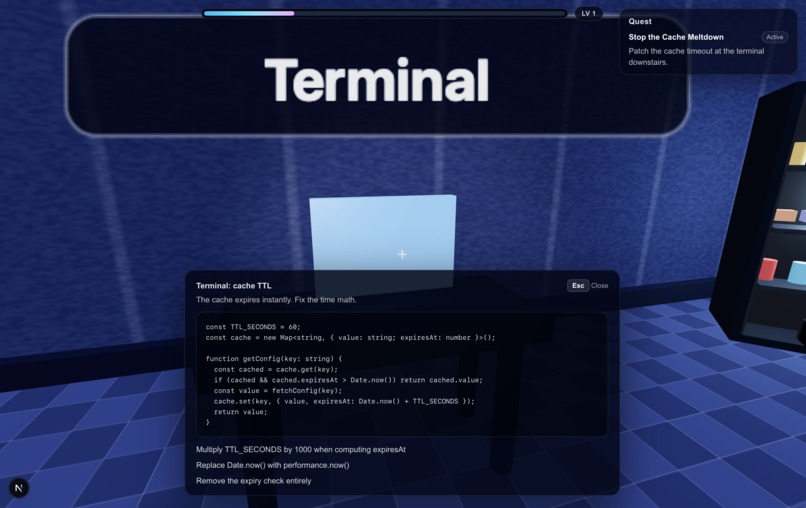Click the Esc key button
The height and width of the screenshot is (508, 806).
point(578,285)
